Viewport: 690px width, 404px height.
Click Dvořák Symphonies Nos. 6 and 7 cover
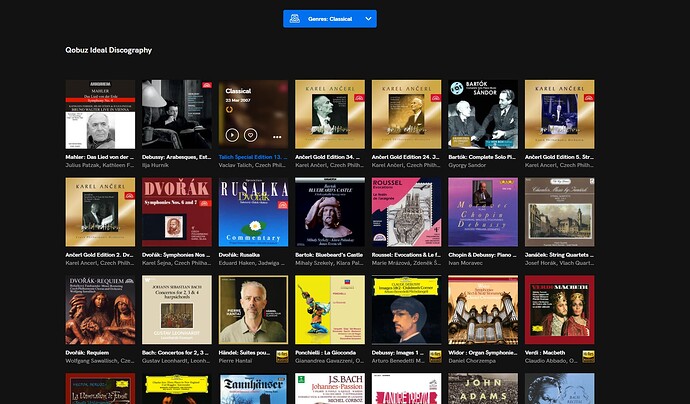click(x=177, y=212)
